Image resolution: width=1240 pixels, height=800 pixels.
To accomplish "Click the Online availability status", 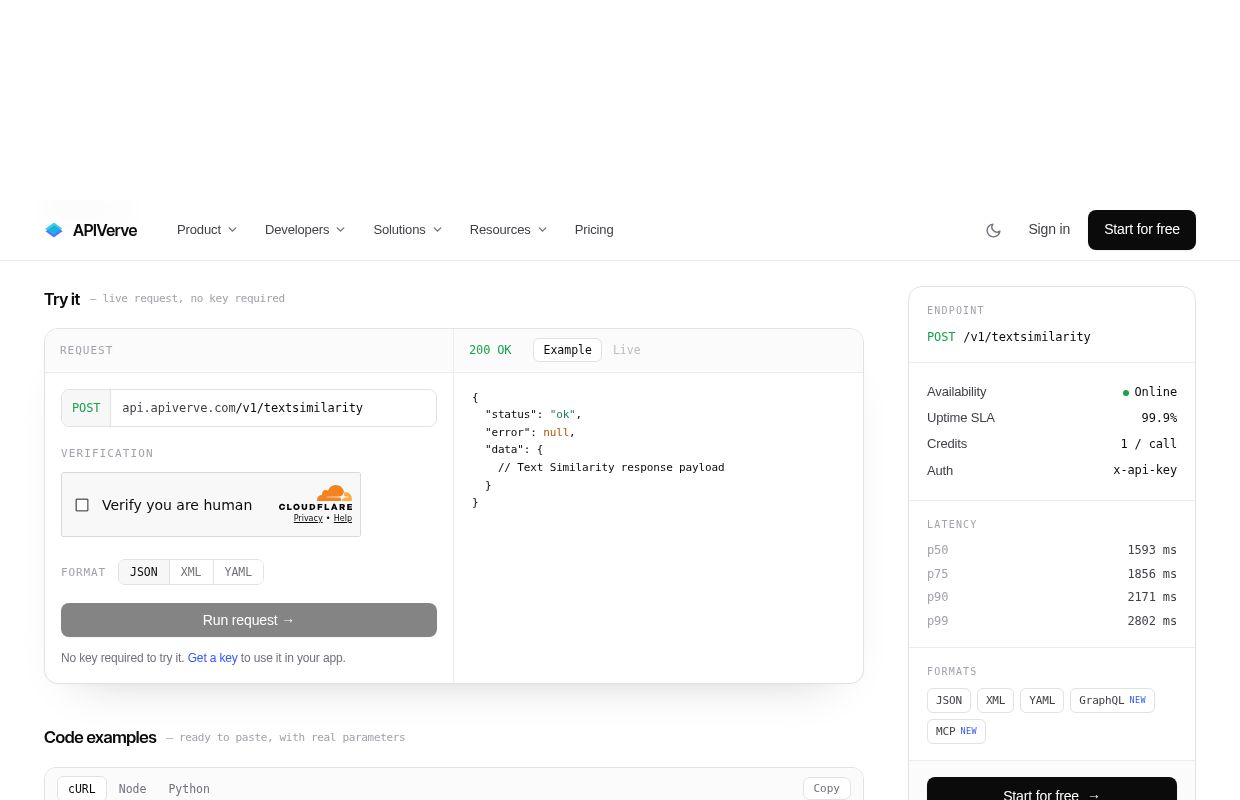I will 1150,392.
